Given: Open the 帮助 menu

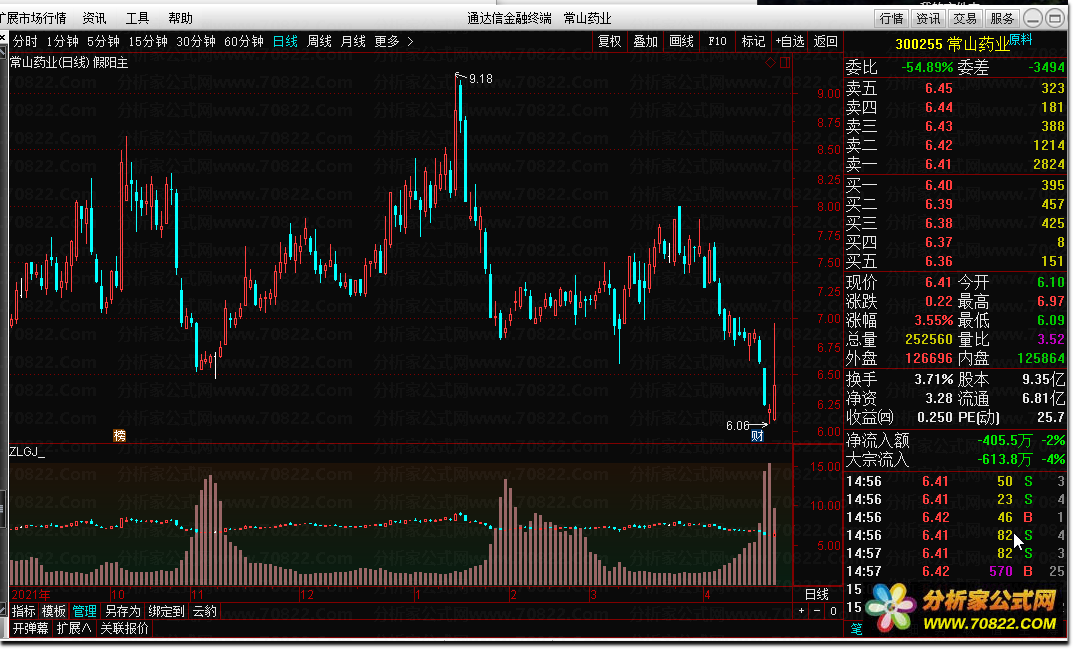Looking at the screenshot, I should click(x=180, y=18).
